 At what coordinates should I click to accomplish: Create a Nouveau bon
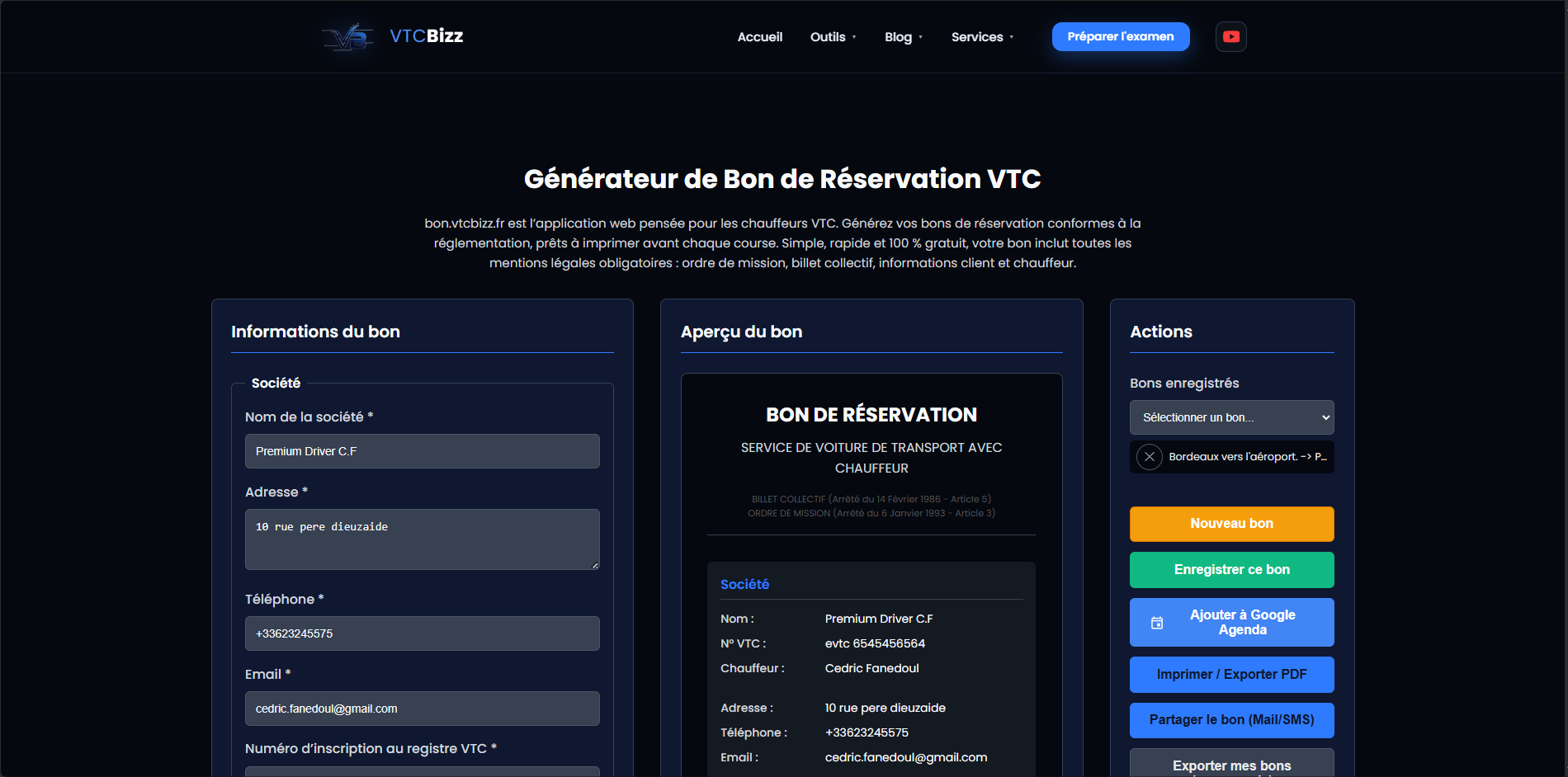point(1231,524)
